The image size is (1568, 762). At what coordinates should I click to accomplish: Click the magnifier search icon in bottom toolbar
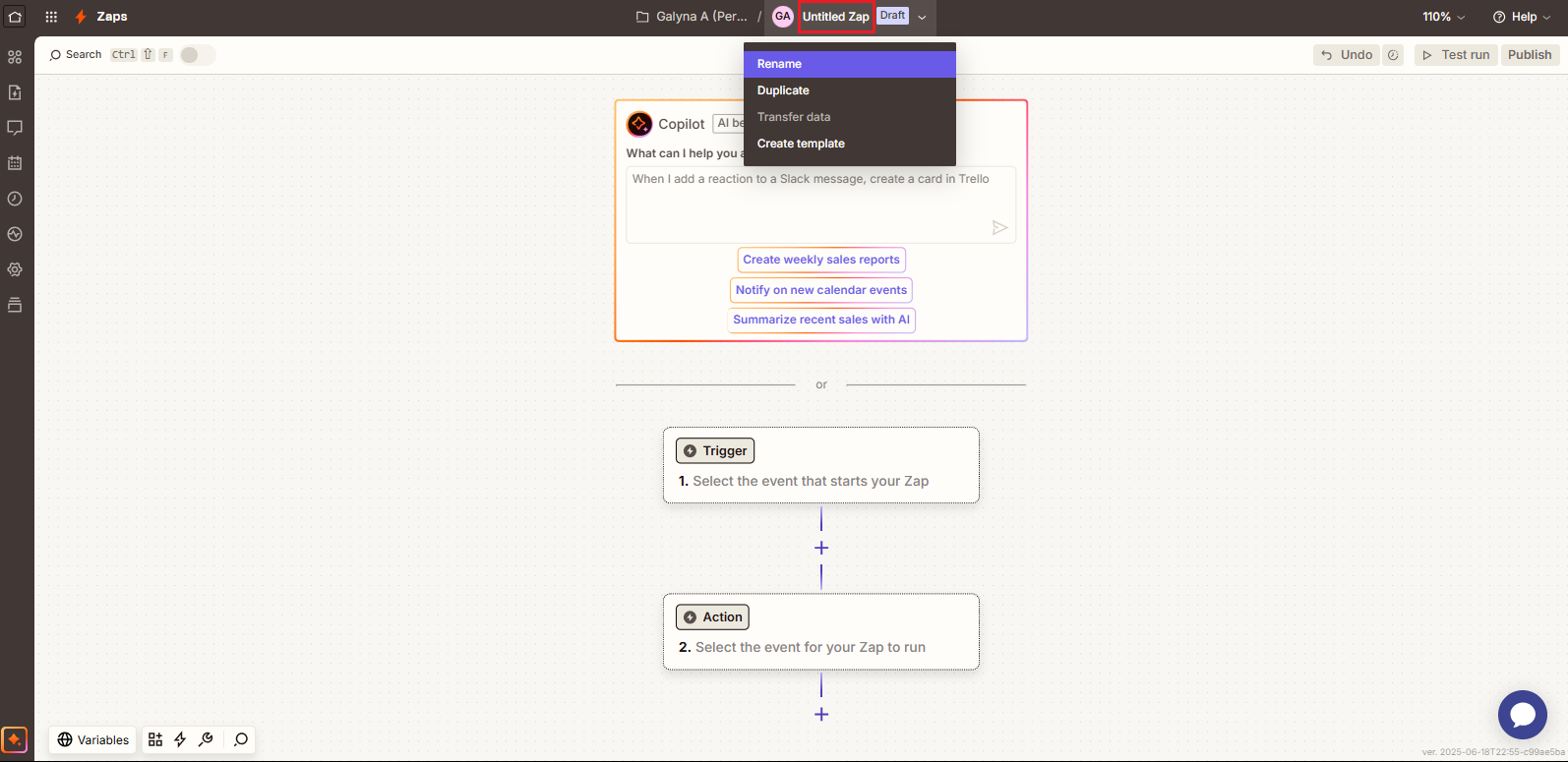241,739
